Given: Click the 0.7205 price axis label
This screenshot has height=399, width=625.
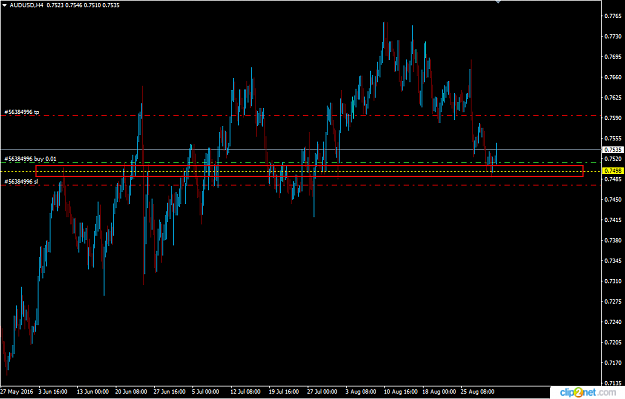Looking at the screenshot, I should point(613,342).
